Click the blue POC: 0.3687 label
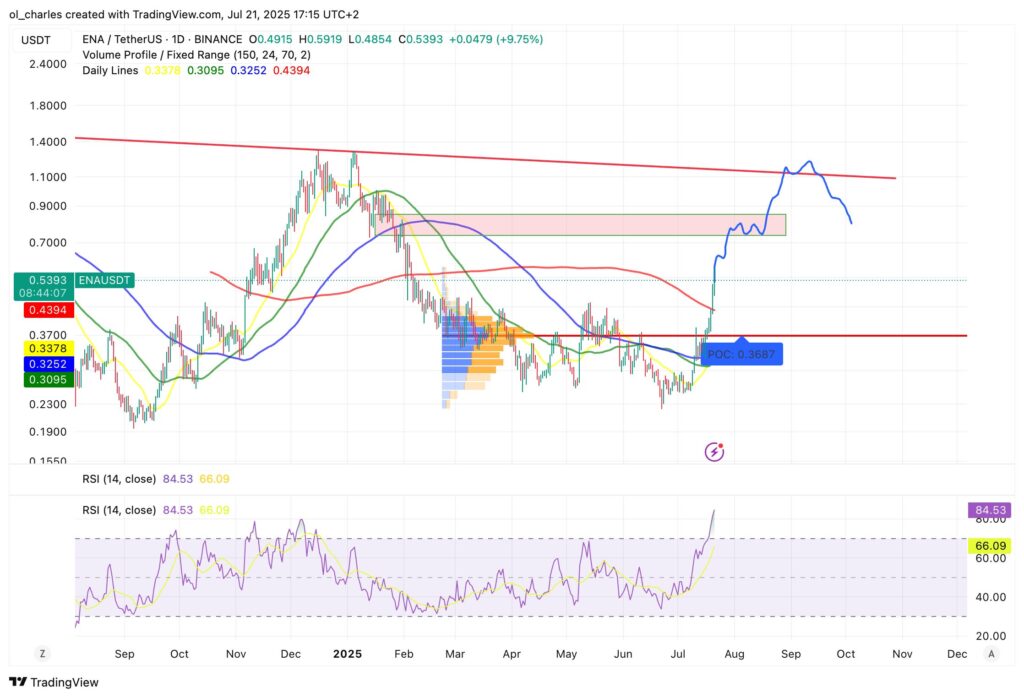 [739, 354]
